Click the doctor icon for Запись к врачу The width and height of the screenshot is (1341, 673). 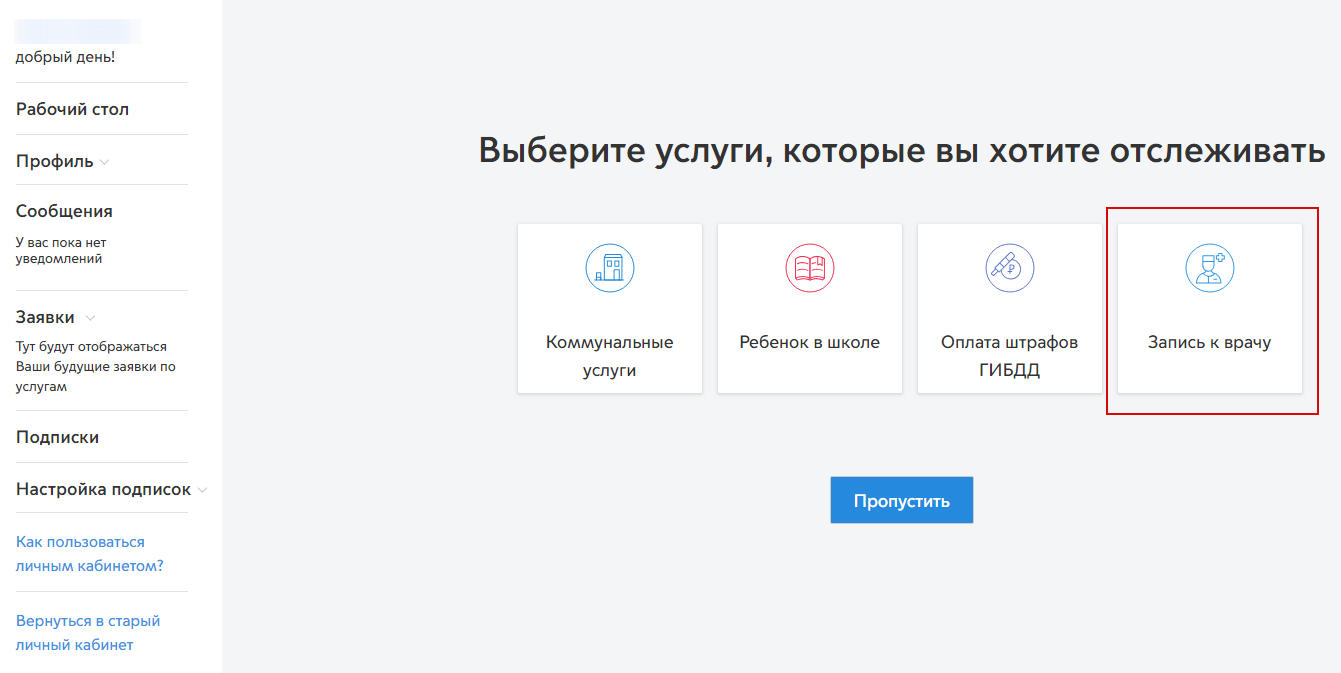[1209, 268]
